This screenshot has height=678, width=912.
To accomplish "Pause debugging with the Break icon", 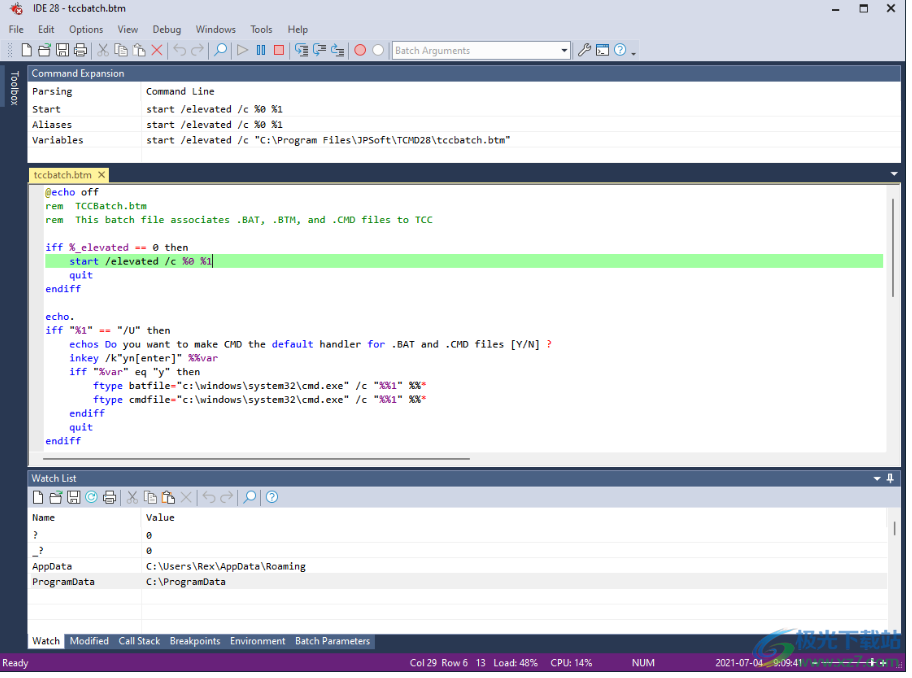I will [x=261, y=51].
